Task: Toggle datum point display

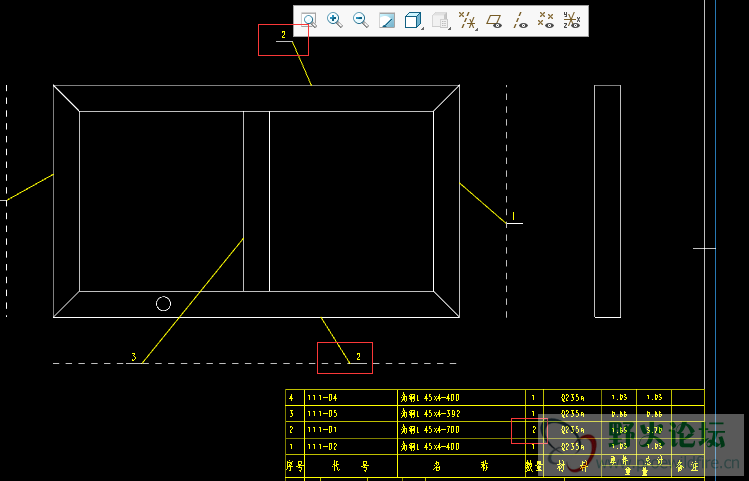Action: [x=546, y=21]
